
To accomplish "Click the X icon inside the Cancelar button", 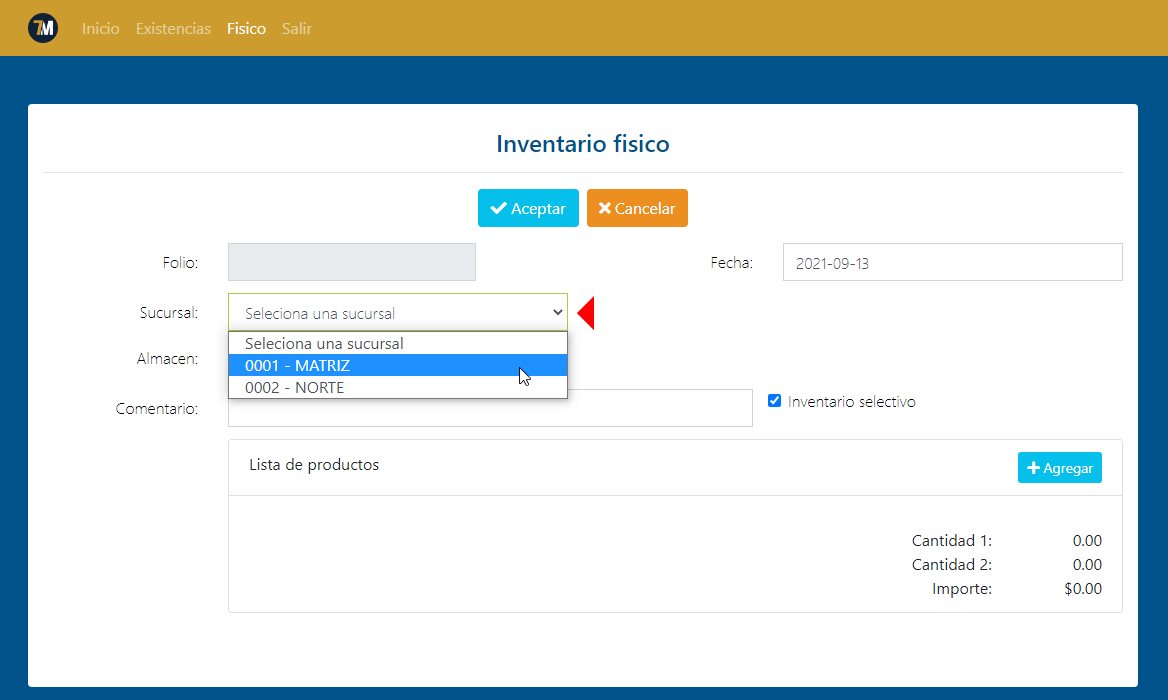I will [604, 208].
